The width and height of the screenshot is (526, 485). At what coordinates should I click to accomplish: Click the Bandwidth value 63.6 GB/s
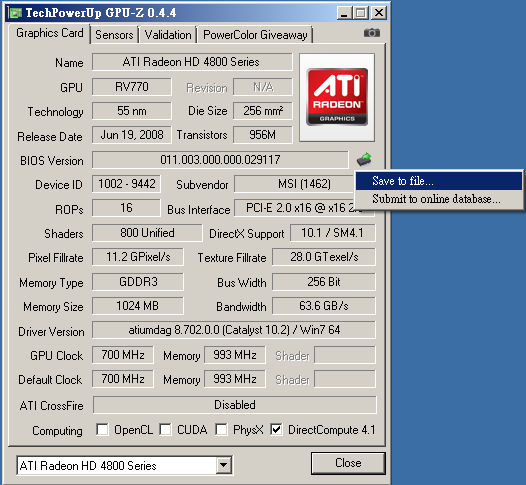point(324,306)
